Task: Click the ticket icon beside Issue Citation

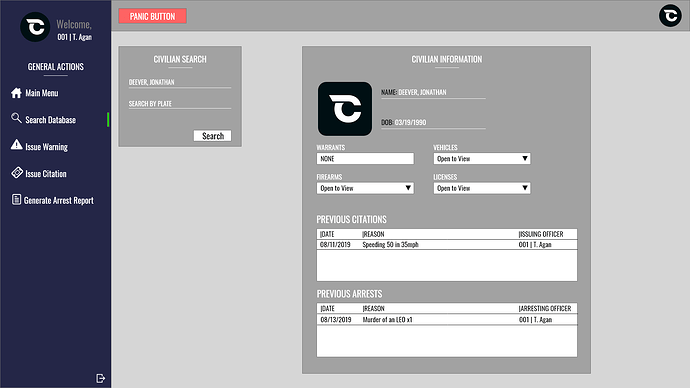Action: (x=17, y=172)
